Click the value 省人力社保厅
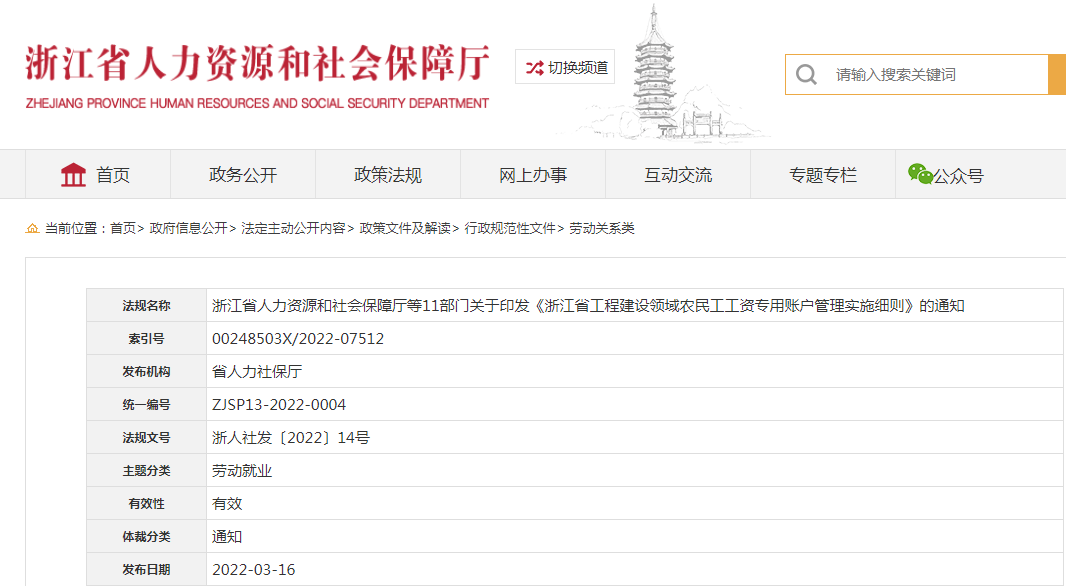The width and height of the screenshot is (1066, 586). point(257,371)
